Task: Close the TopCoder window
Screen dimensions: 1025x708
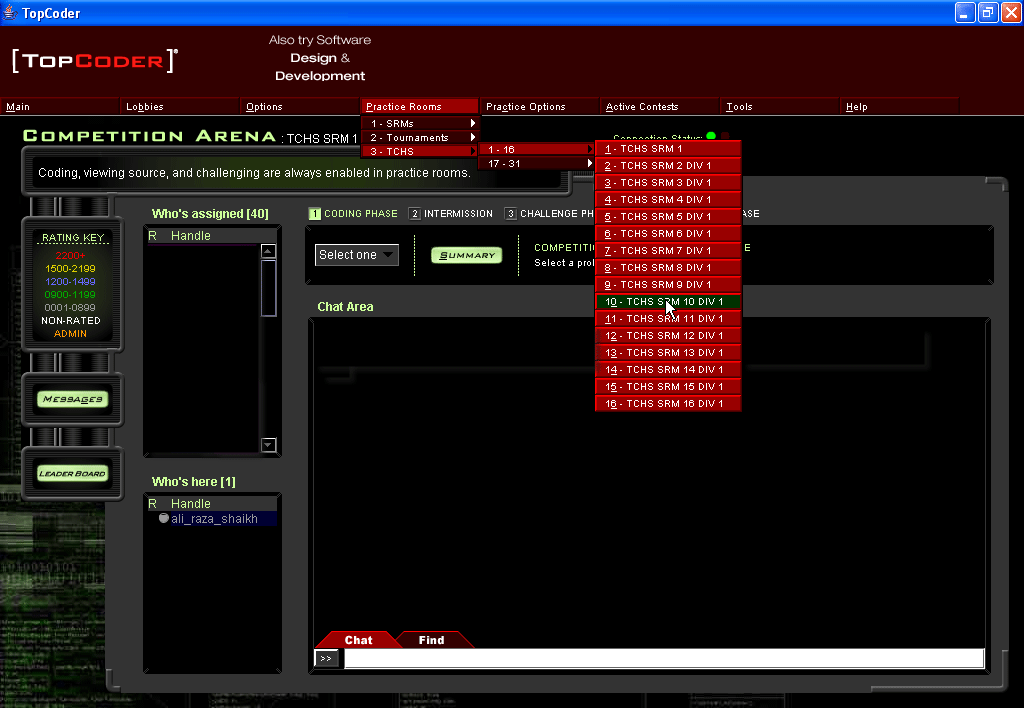Action: [x=1011, y=12]
